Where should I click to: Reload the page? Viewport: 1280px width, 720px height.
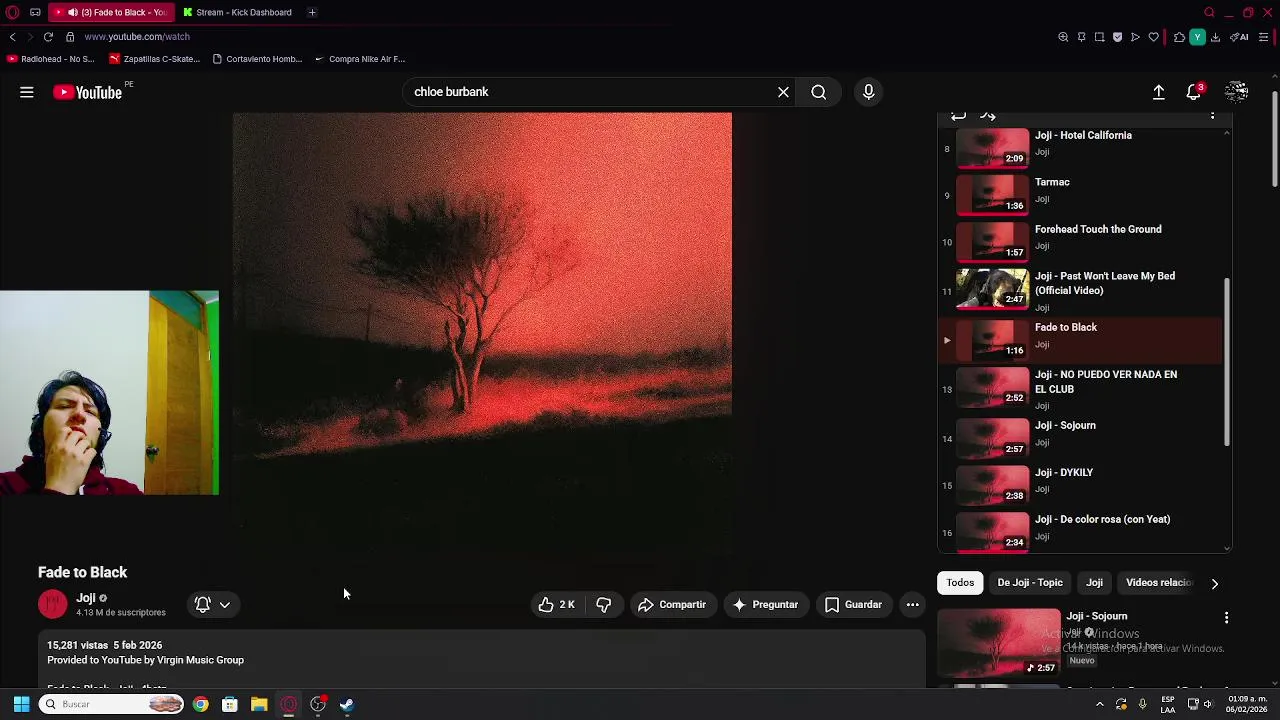click(x=48, y=37)
